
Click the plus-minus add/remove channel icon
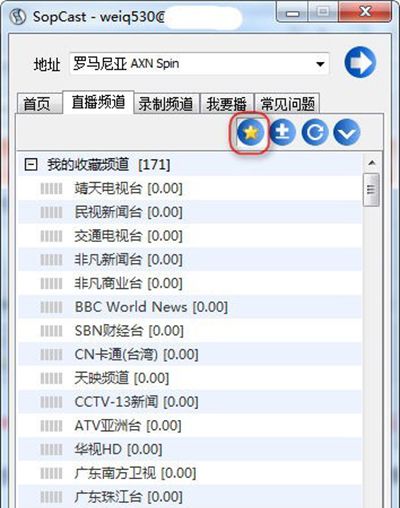click(283, 133)
